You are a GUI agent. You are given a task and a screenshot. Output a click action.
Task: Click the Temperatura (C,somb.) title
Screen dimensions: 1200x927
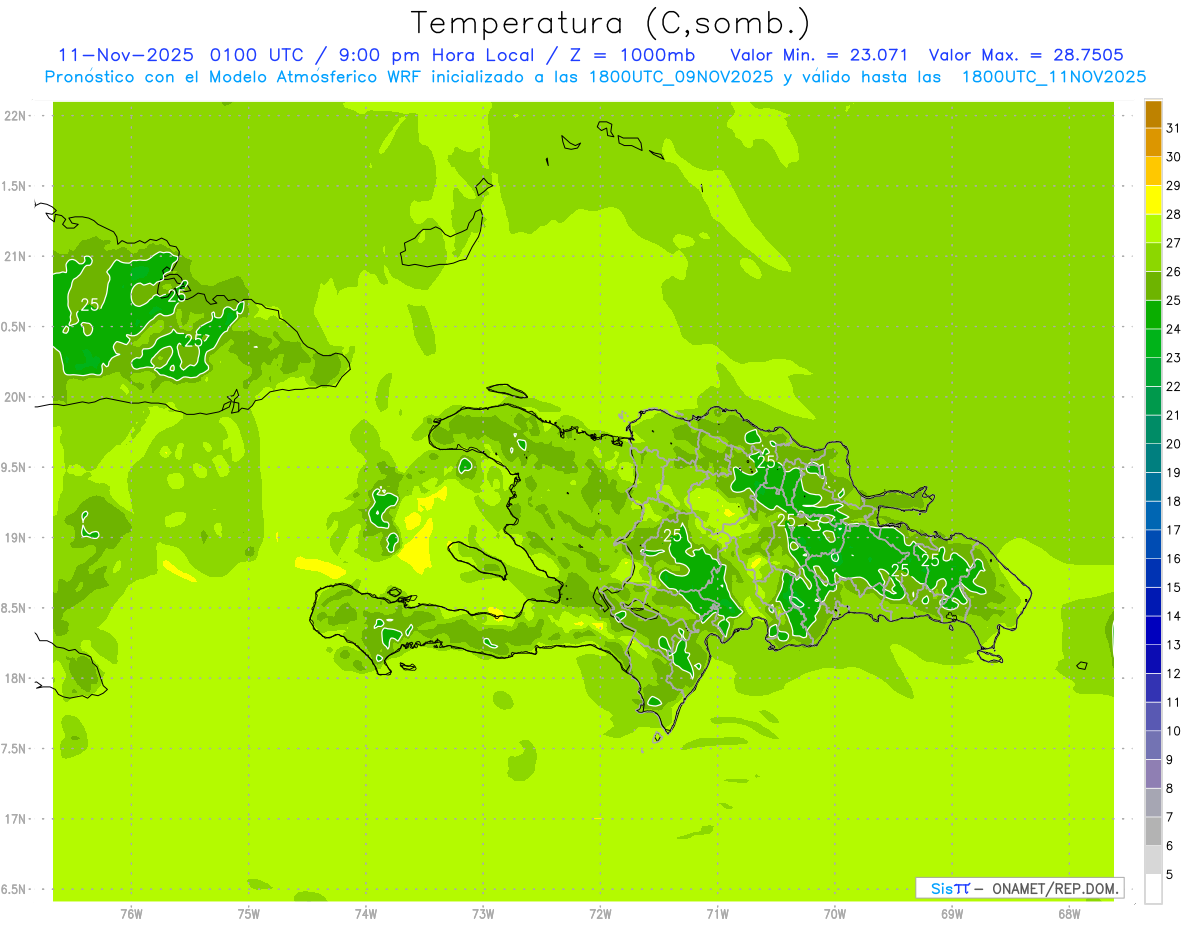pos(611,23)
